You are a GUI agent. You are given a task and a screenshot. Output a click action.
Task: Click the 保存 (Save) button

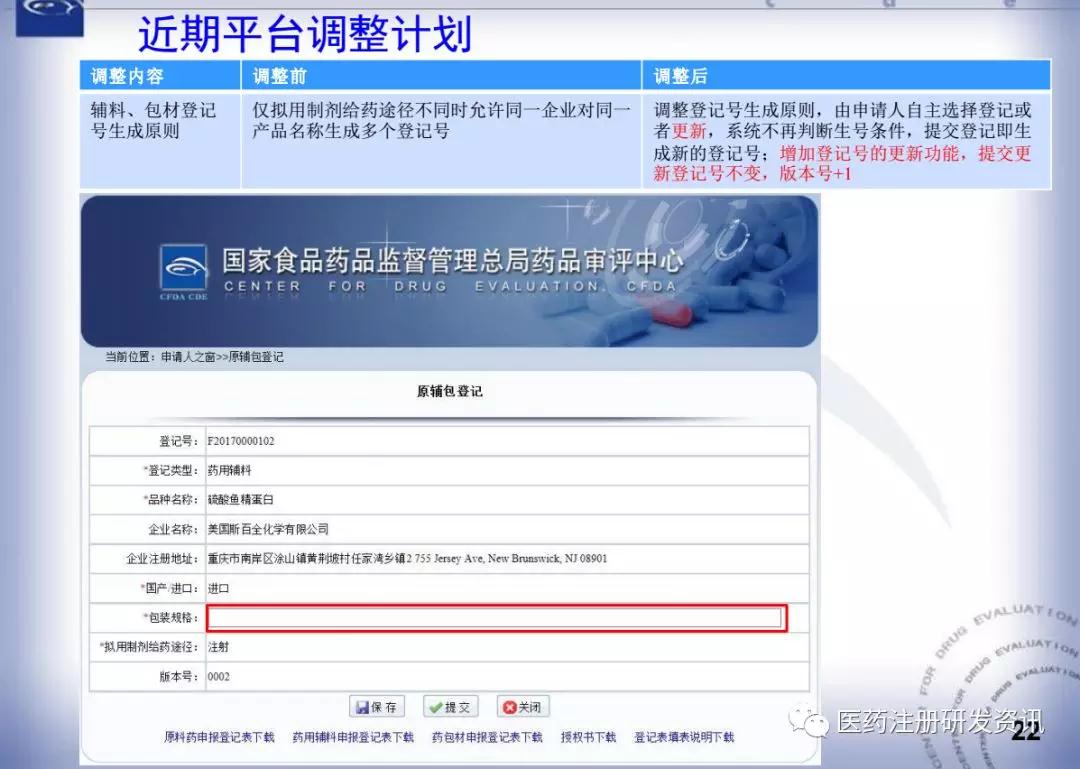377,707
